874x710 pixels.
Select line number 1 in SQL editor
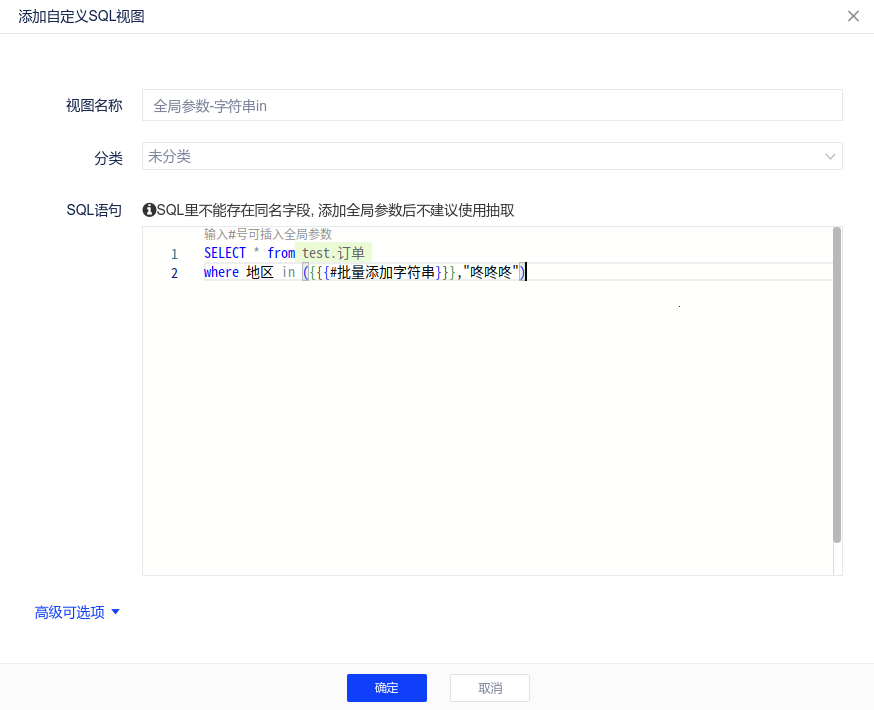point(174,254)
